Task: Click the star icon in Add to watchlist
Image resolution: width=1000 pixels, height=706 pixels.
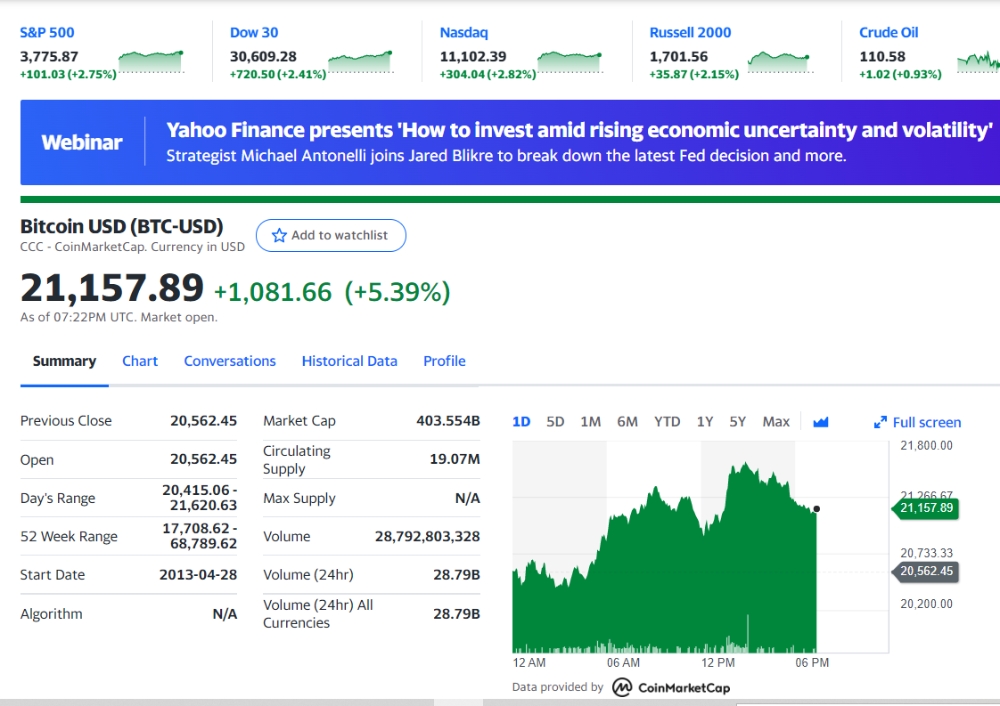Action: pos(279,235)
